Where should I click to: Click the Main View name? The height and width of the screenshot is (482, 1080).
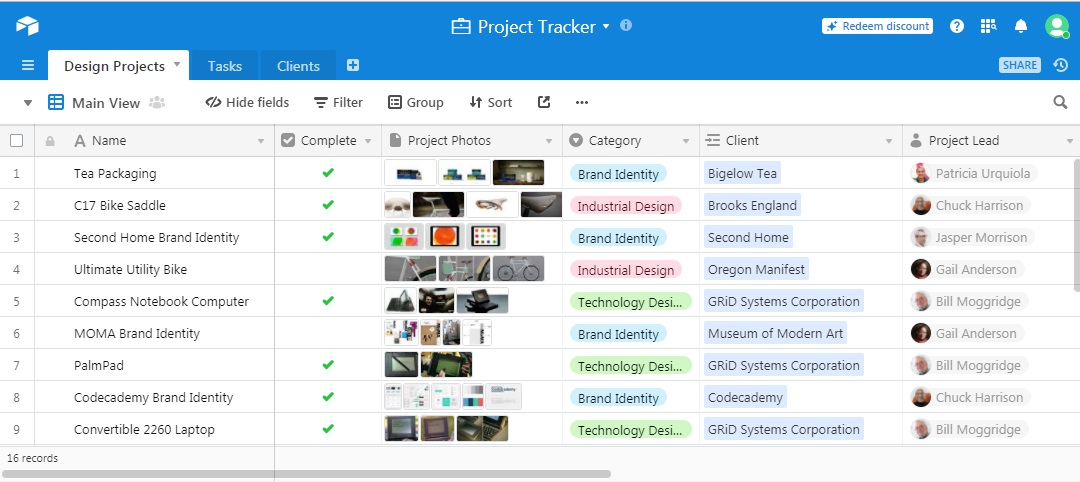point(106,103)
